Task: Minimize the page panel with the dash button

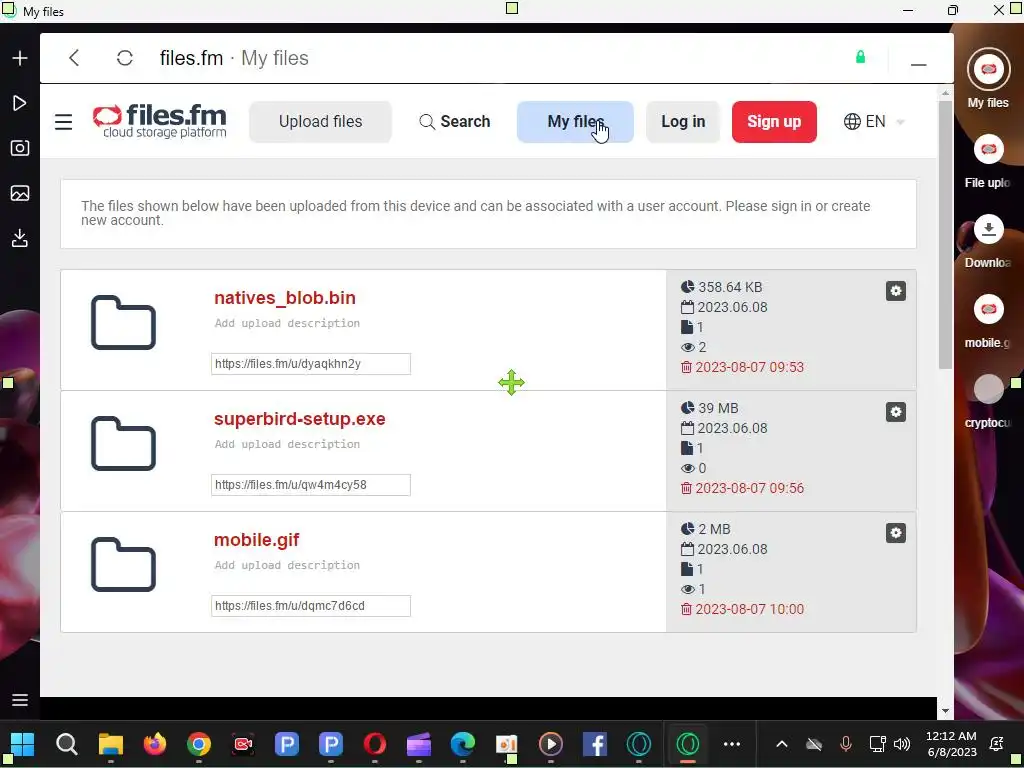Action: coord(918,65)
